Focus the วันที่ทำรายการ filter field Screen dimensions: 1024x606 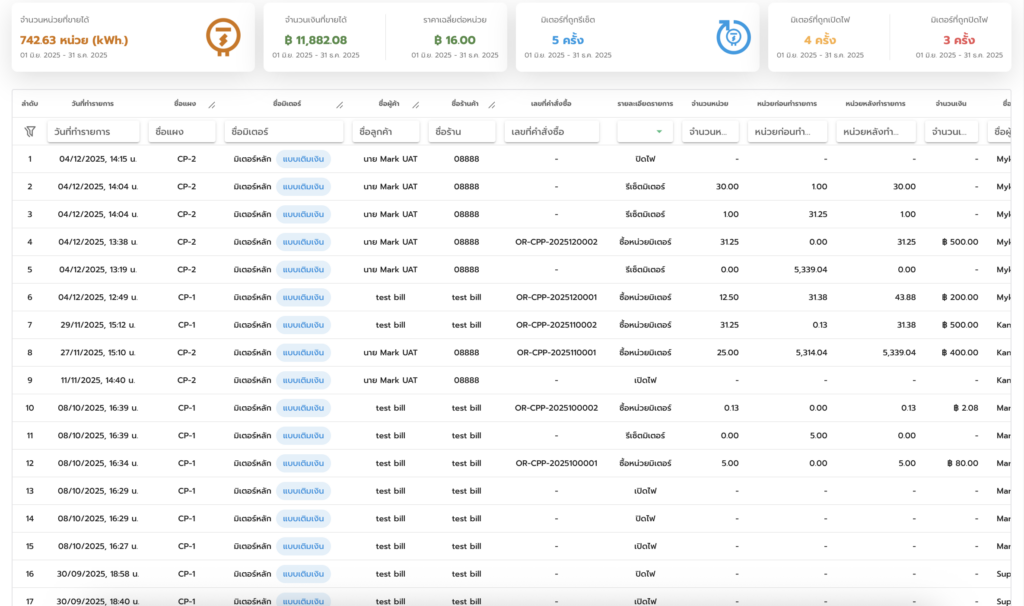click(x=93, y=131)
